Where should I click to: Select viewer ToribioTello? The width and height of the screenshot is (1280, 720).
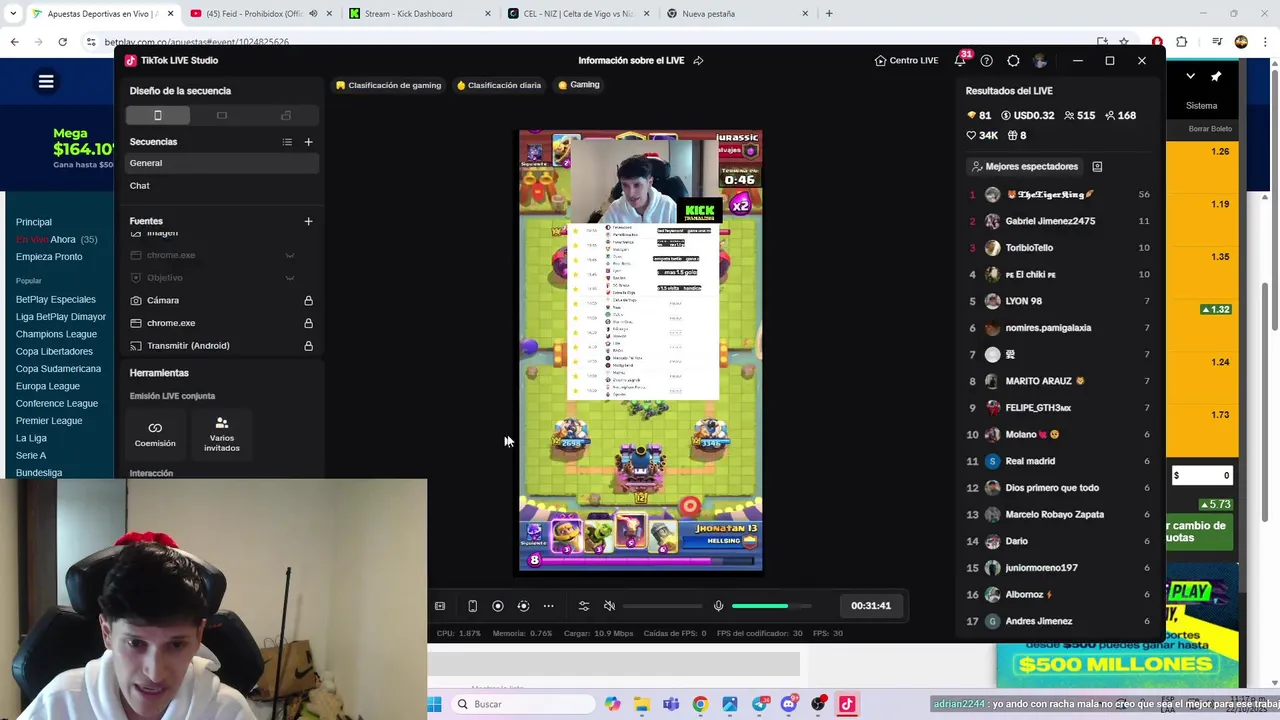(1058, 248)
